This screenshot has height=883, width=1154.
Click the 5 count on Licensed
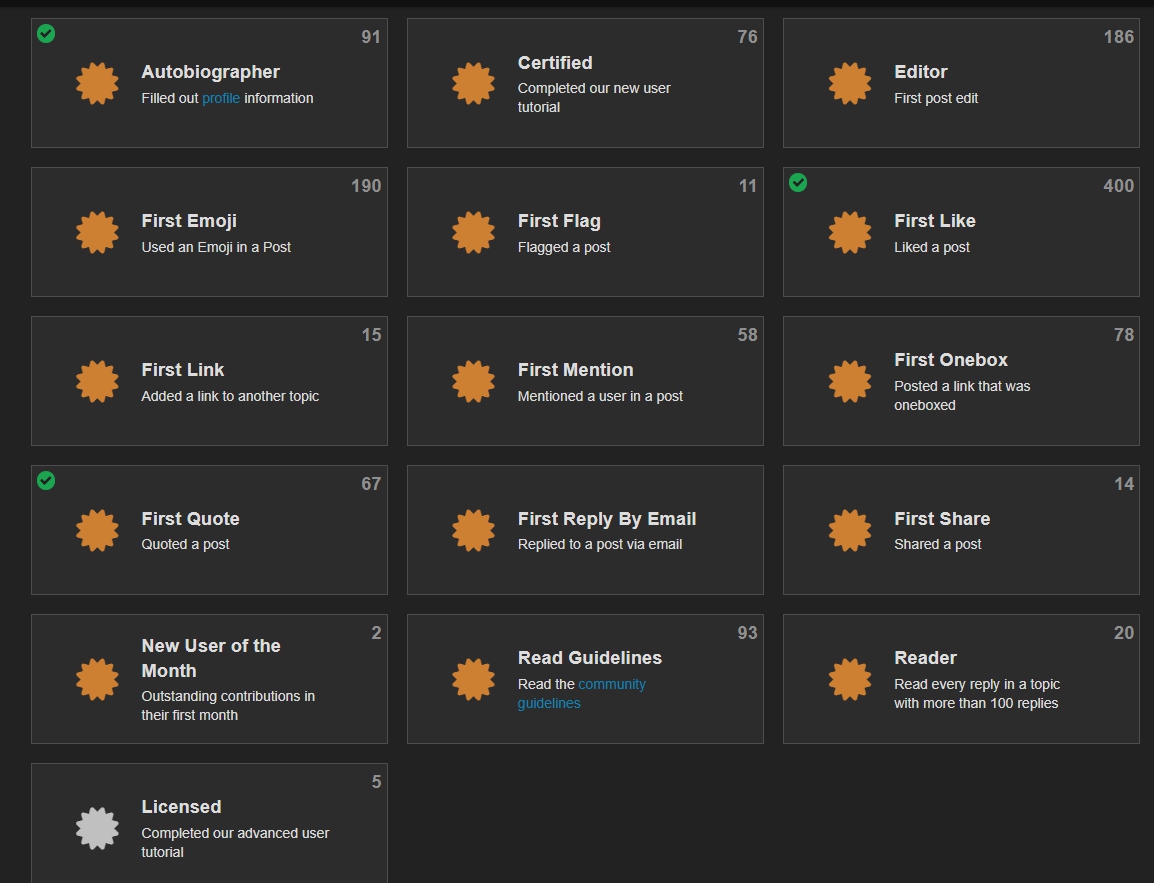376,782
